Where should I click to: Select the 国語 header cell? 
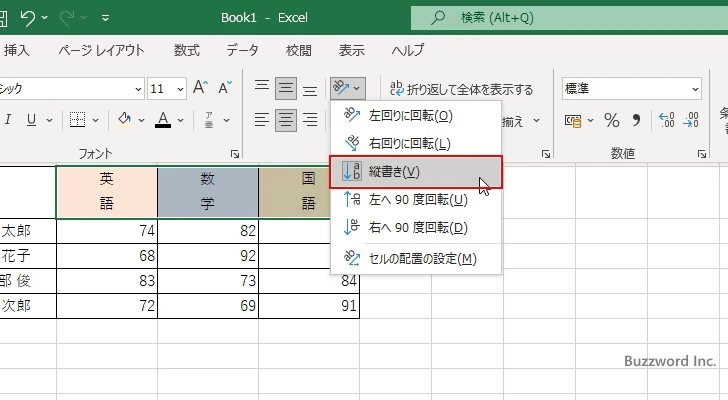(x=294, y=192)
